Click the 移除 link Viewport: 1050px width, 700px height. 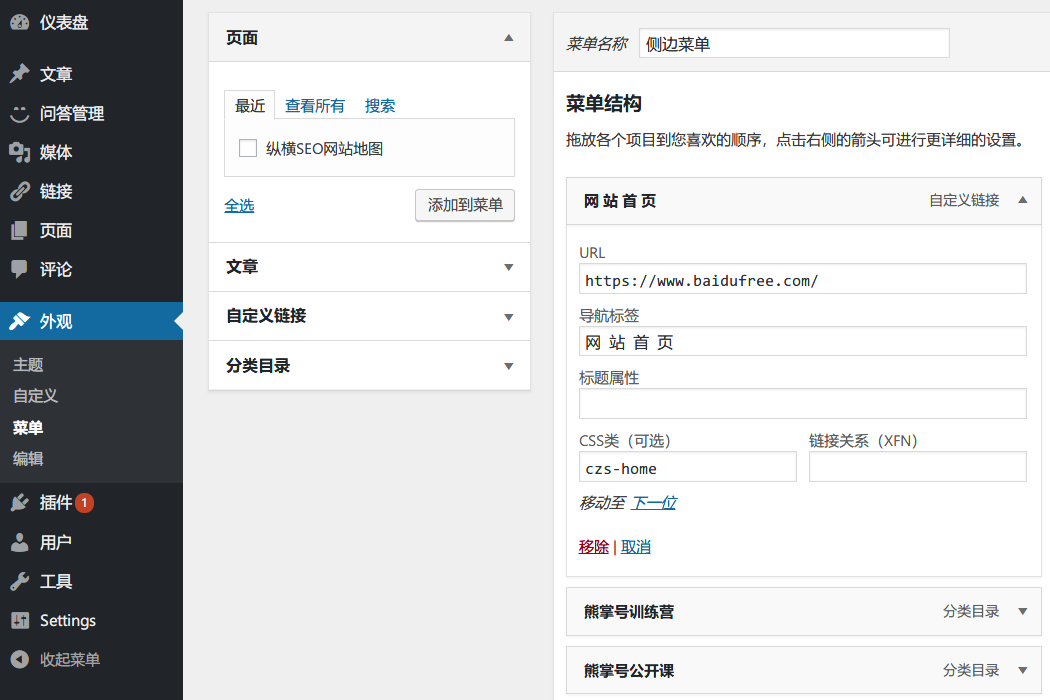(593, 547)
